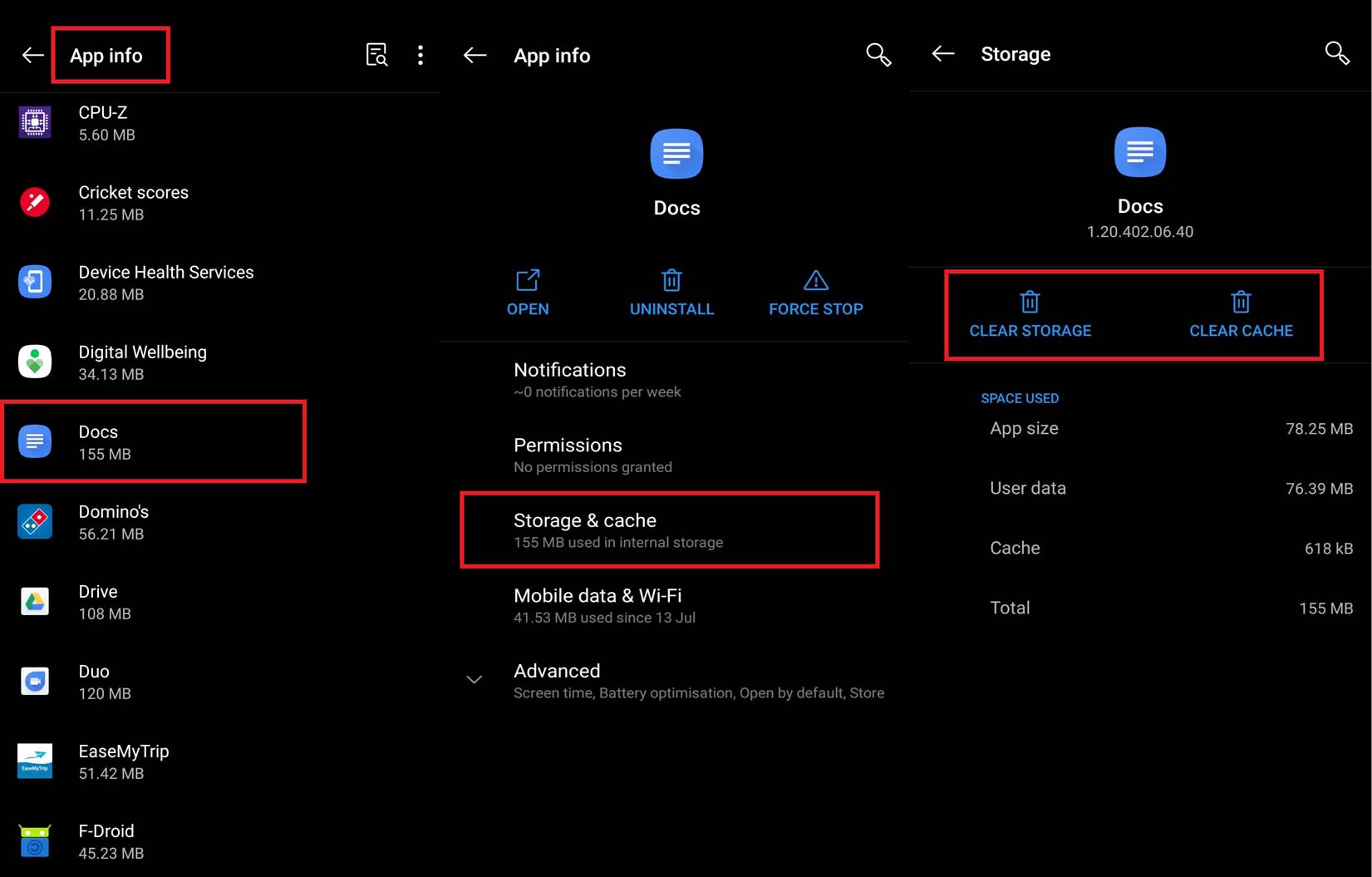Image resolution: width=1372 pixels, height=877 pixels.
Task: Tap Clear Storage for Docs
Action: click(1030, 315)
